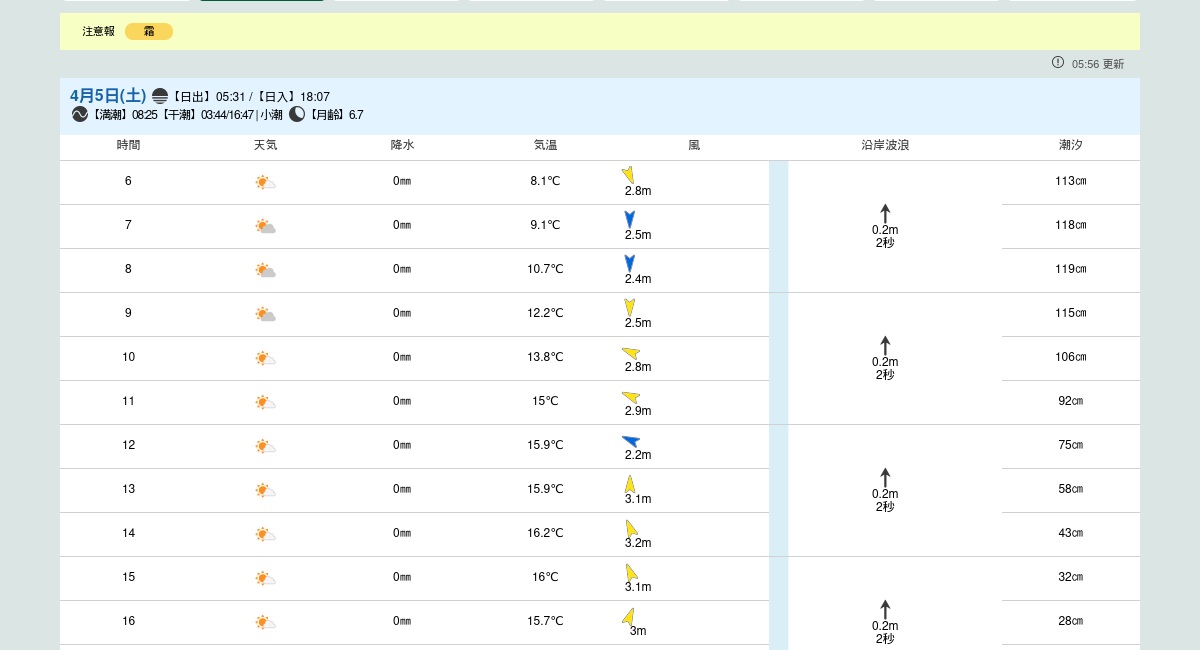The image size is (1200, 650).
Task: Click the sunrise icon beside 日出
Action: [x=160, y=97]
